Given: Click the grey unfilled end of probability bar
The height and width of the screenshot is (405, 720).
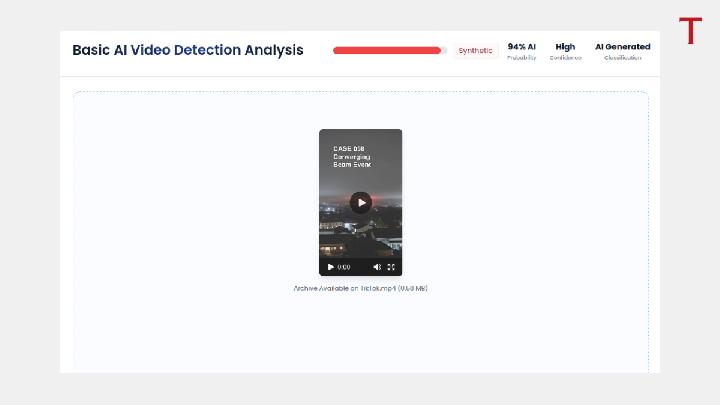Looking at the screenshot, I should pyautogui.click(x=444, y=51).
